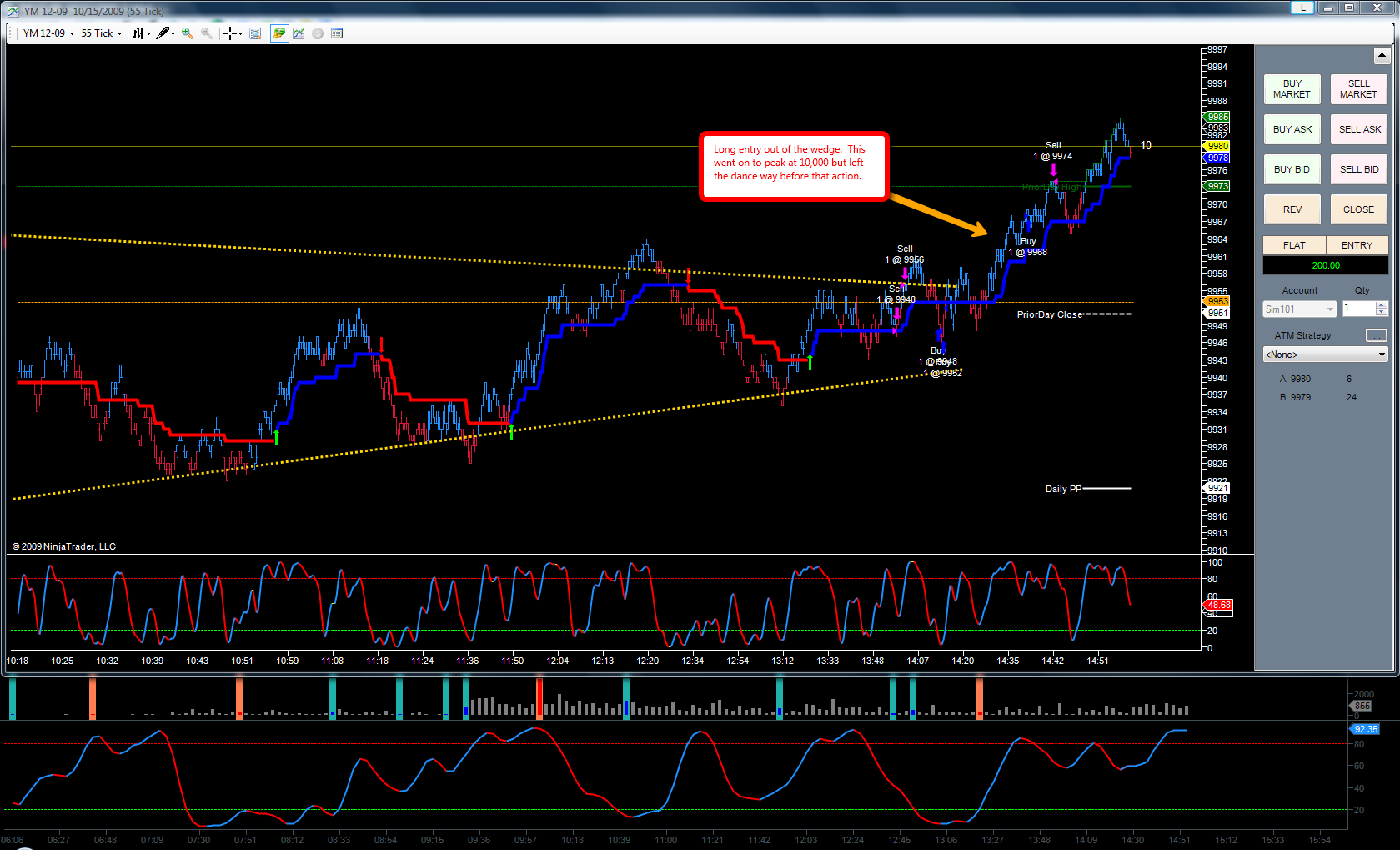This screenshot has width=1400, height=850.
Task: Click the B: 9979 bid price text
Action: click(1295, 397)
